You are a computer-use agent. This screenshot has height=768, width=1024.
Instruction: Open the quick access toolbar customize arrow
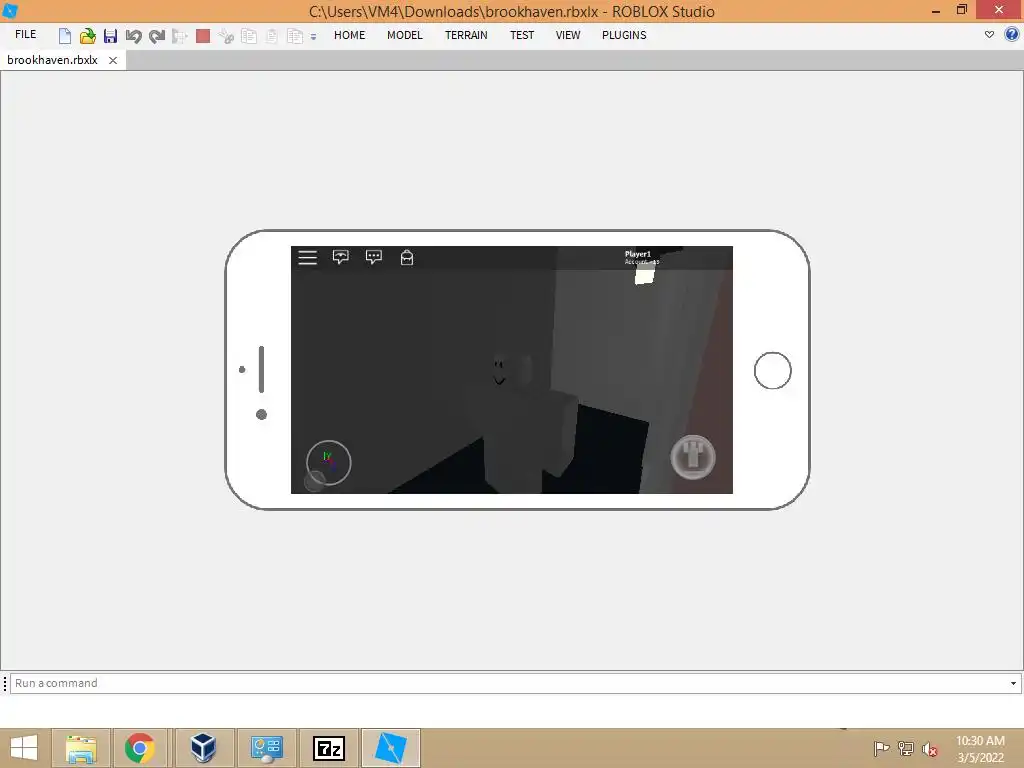[313, 37]
